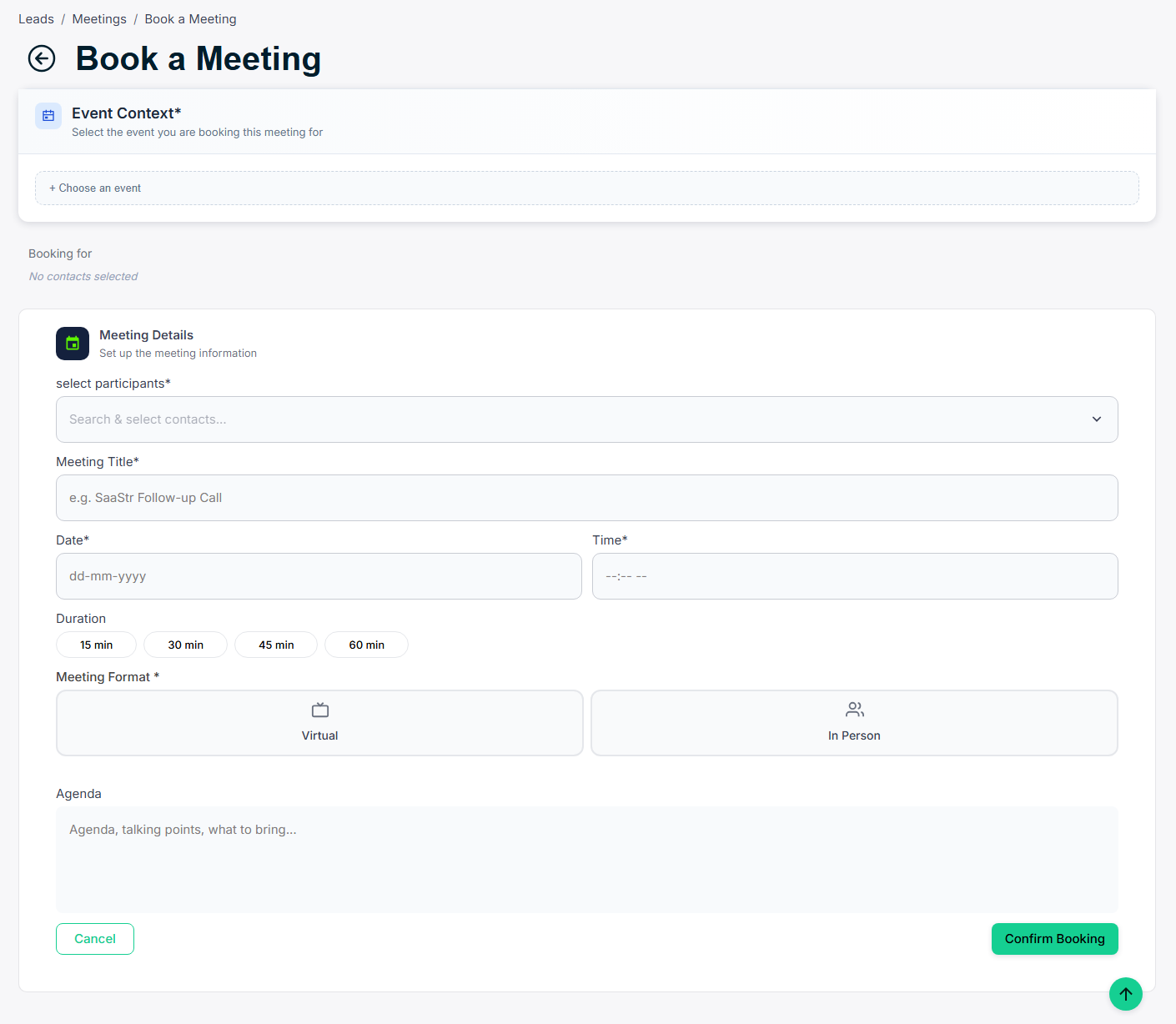Select the 60 min duration
The image size is (1176, 1024).
(x=367, y=645)
